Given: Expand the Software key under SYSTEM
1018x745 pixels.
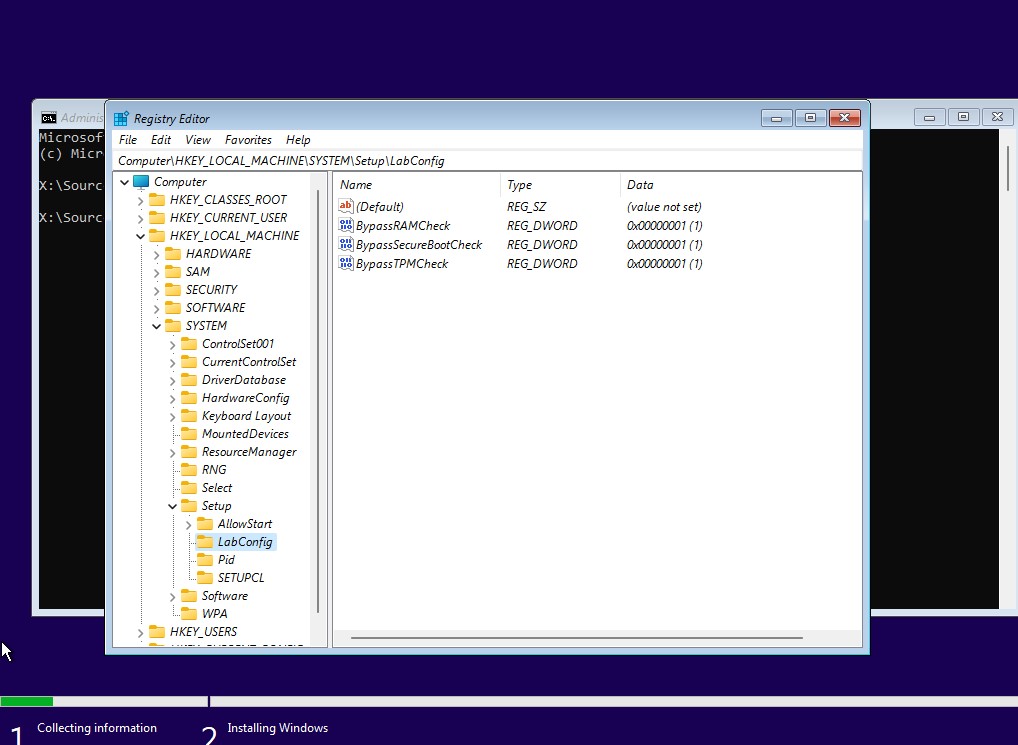Looking at the screenshot, I should pyautogui.click(x=172, y=596).
